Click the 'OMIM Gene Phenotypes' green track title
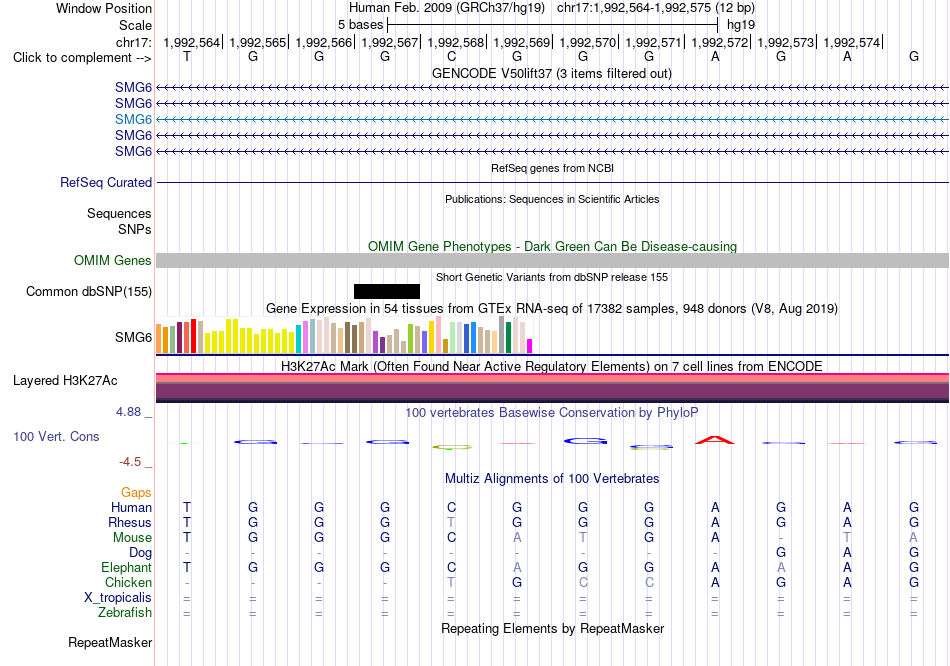 pos(552,247)
